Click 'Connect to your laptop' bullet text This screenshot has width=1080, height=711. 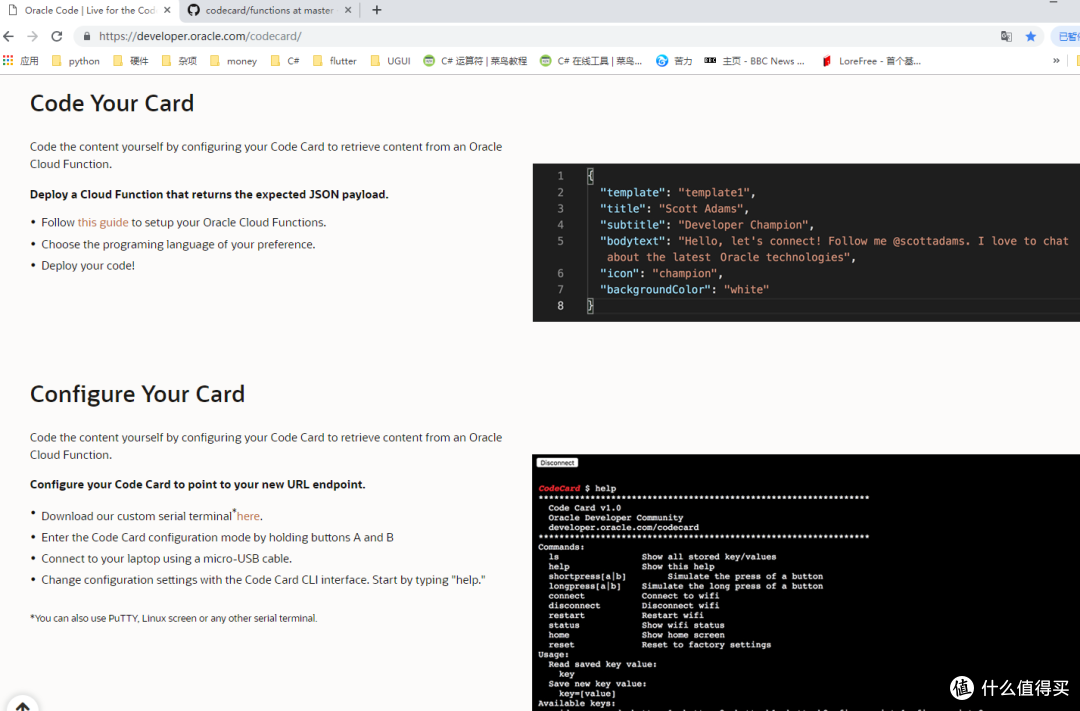(166, 559)
